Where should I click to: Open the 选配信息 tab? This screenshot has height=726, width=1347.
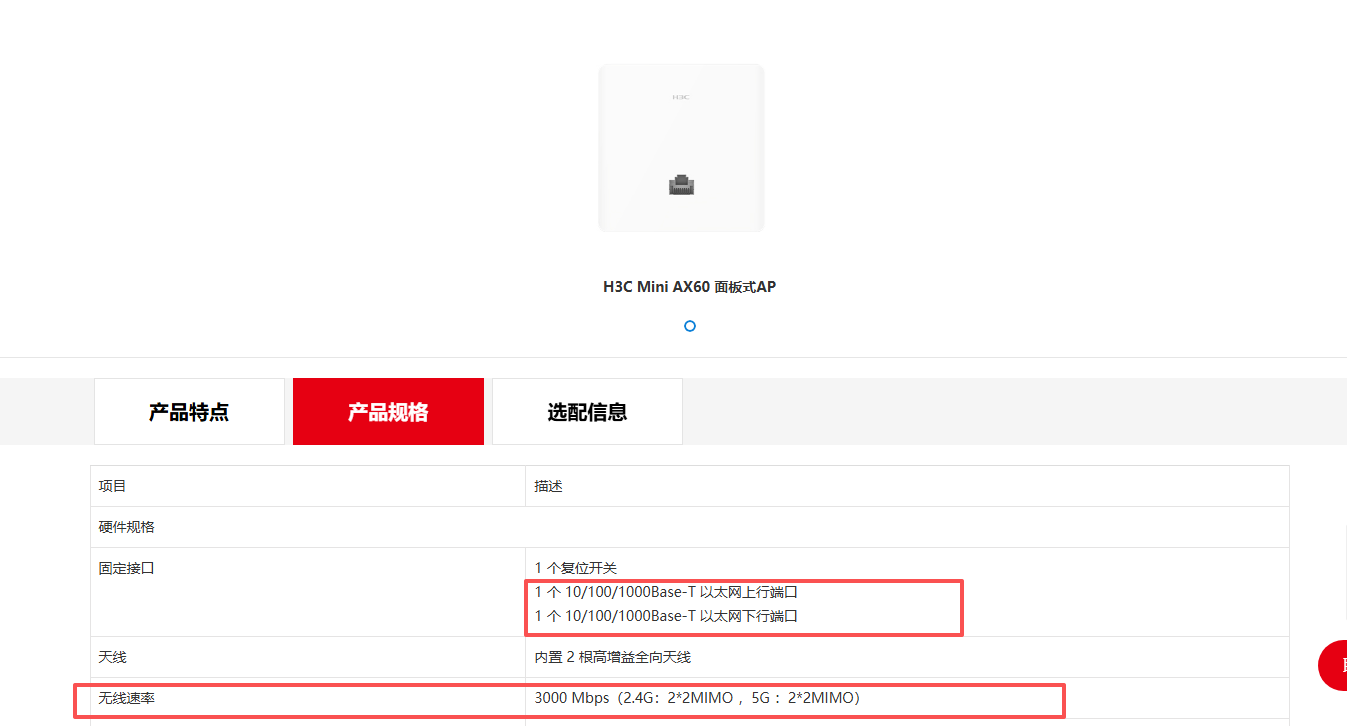click(587, 411)
